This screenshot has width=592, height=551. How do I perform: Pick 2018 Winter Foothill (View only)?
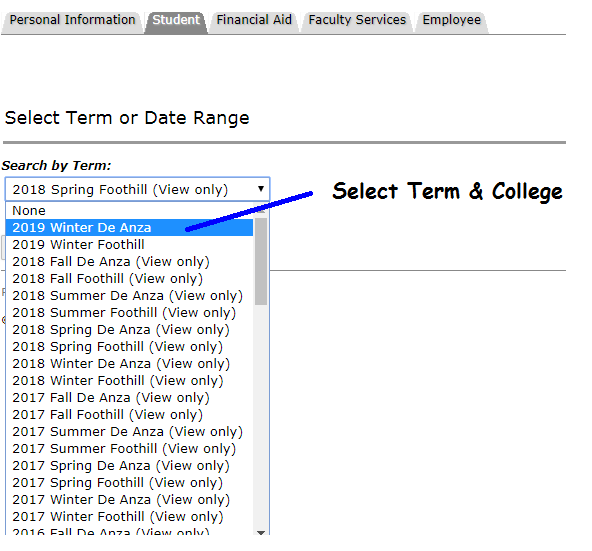[129, 380]
